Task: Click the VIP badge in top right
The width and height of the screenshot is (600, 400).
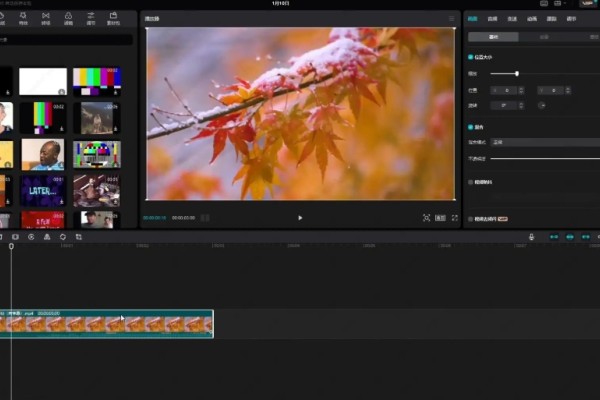Action: pyautogui.click(x=588, y=3)
